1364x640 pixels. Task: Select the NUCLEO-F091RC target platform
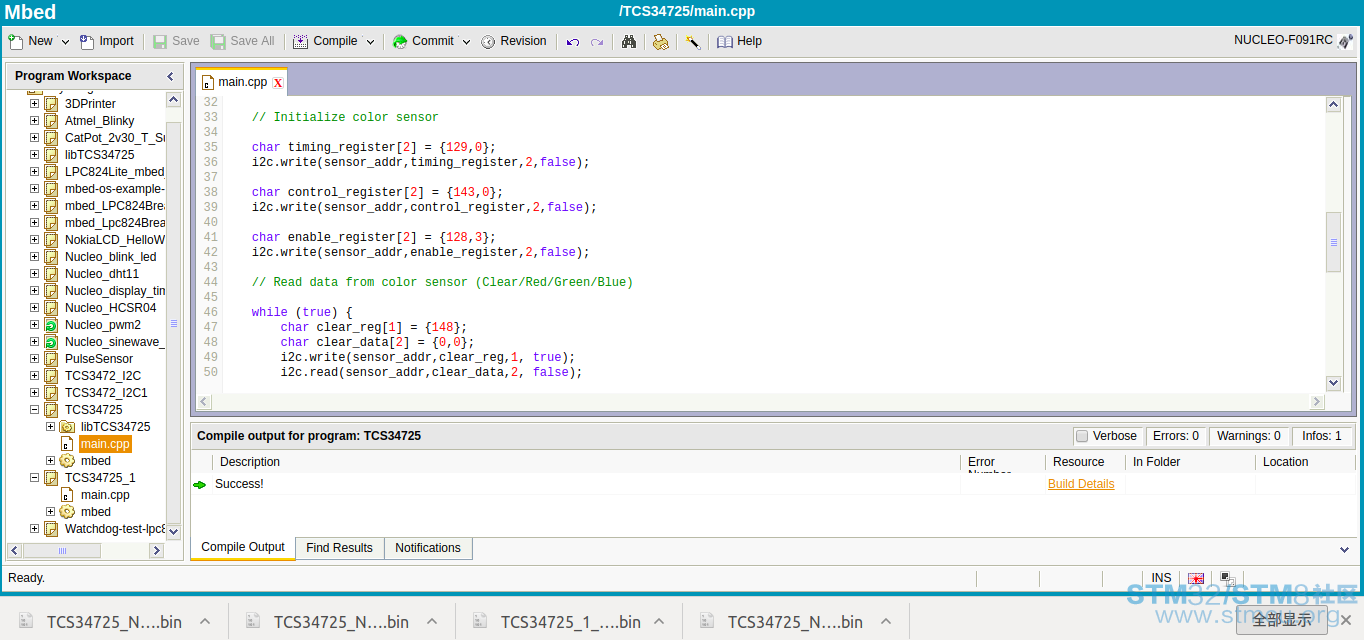coord(1293,41)
